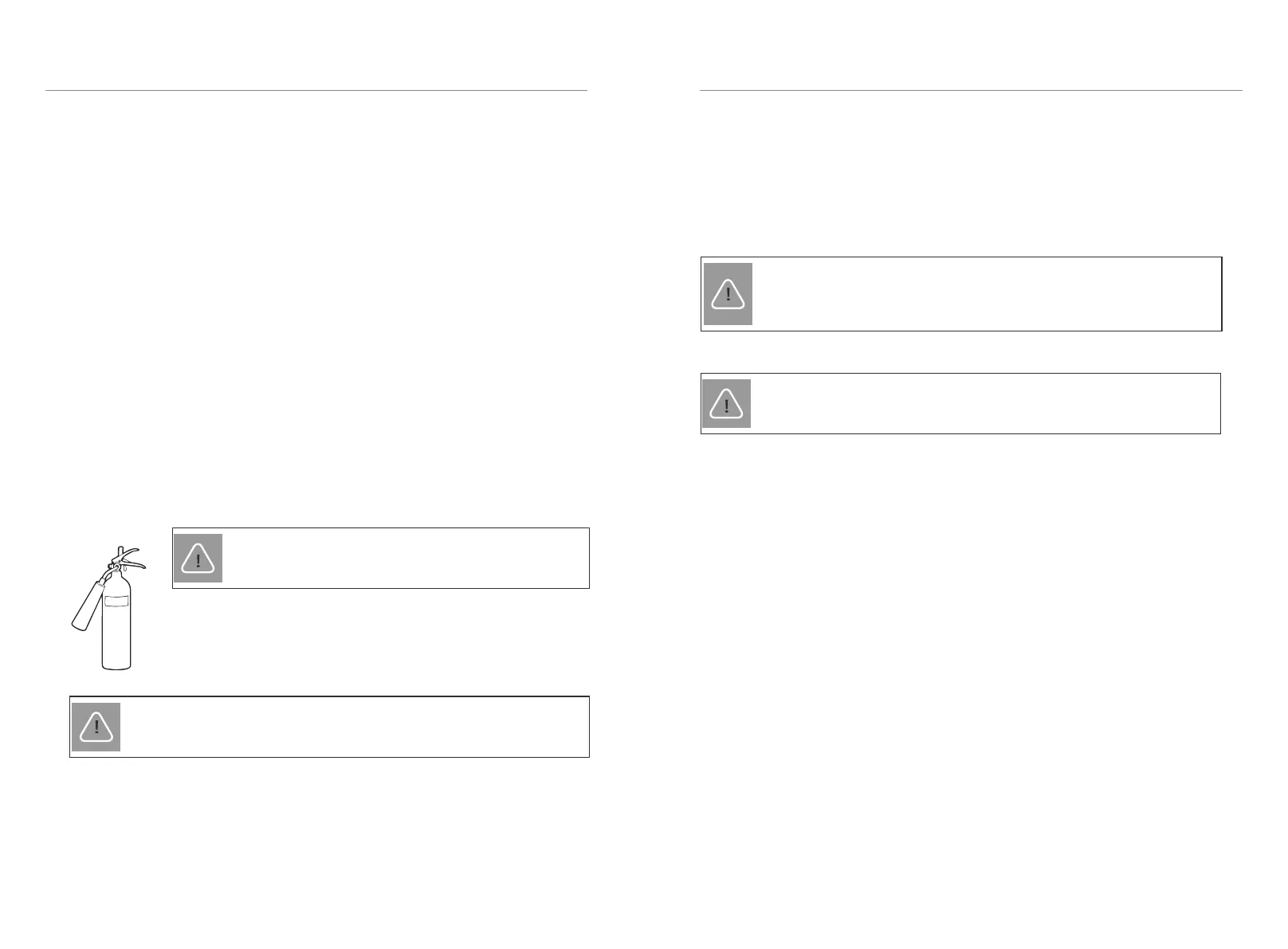The image size is (1288, 949).
Task: Click the gray square behind the lower right-page warning
Action: (x=726, y=403)
